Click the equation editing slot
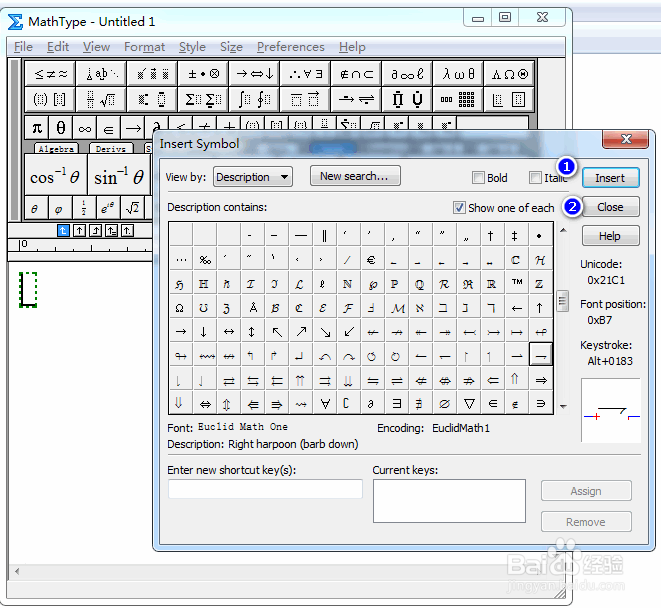661x608 pixels. [x=28, y=290]
